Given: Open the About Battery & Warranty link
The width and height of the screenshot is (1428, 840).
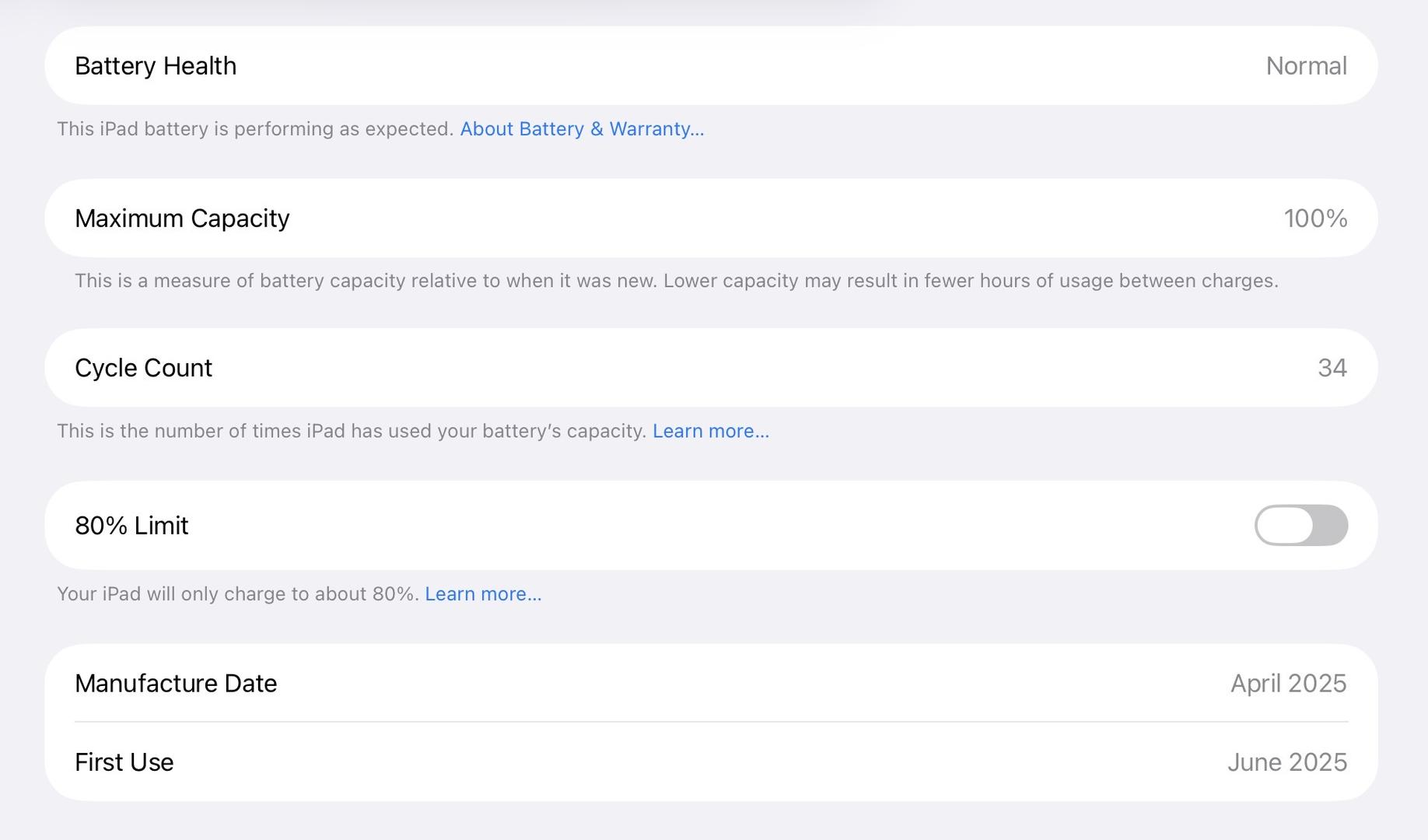Looking at the screenshot, I should click(582, 129).
